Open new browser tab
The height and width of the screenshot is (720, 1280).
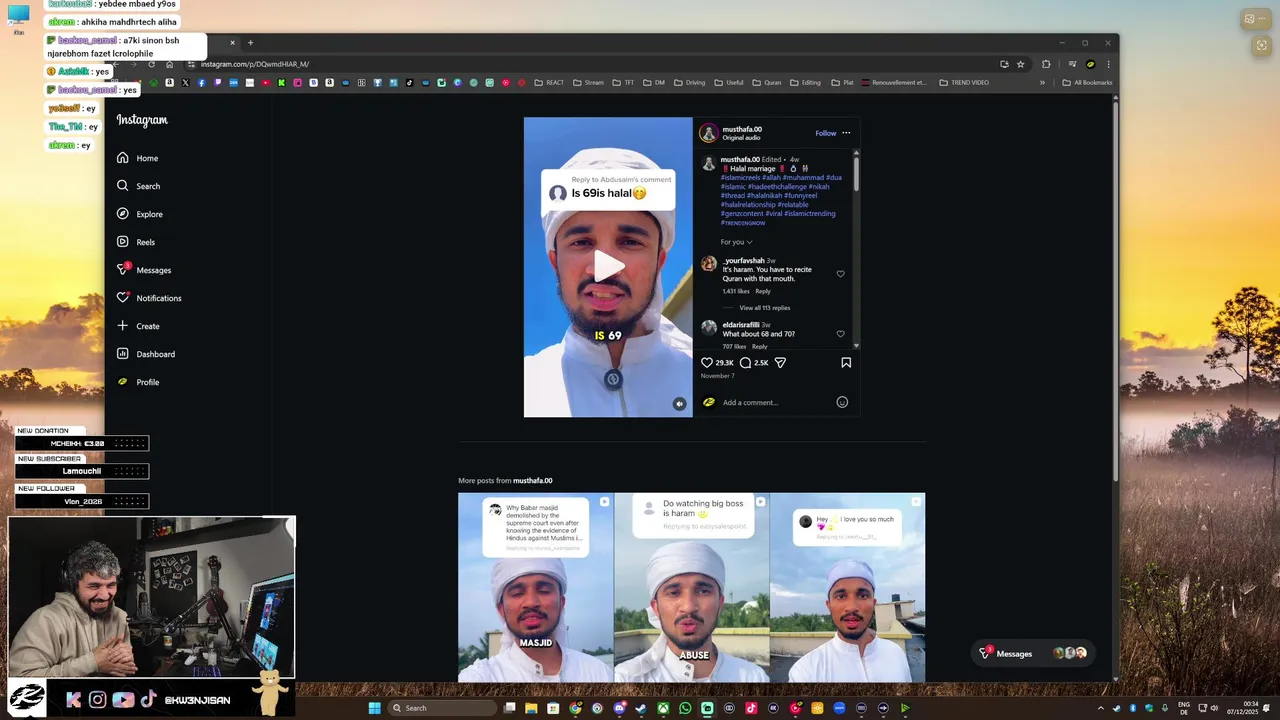click(250, 42)
